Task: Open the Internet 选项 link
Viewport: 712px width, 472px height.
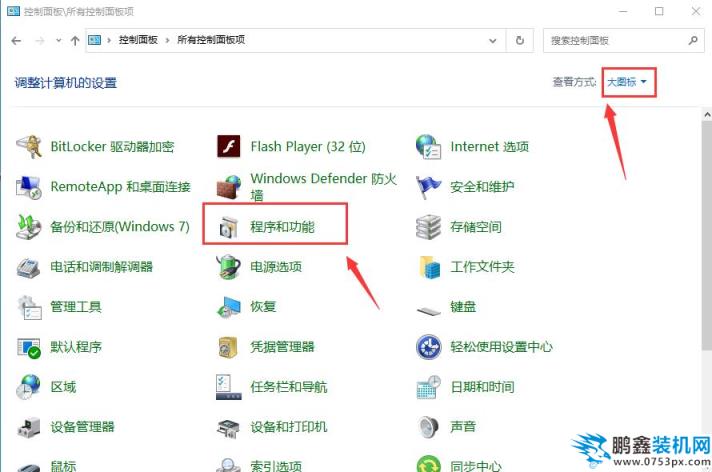Action: [490, 147]
